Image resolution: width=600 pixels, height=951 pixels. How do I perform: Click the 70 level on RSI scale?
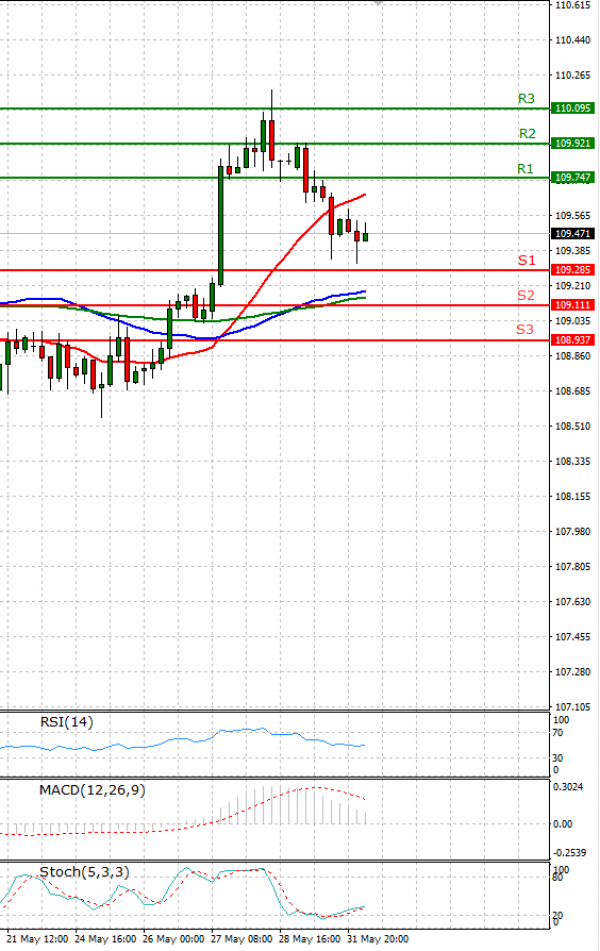coord(558,733)
